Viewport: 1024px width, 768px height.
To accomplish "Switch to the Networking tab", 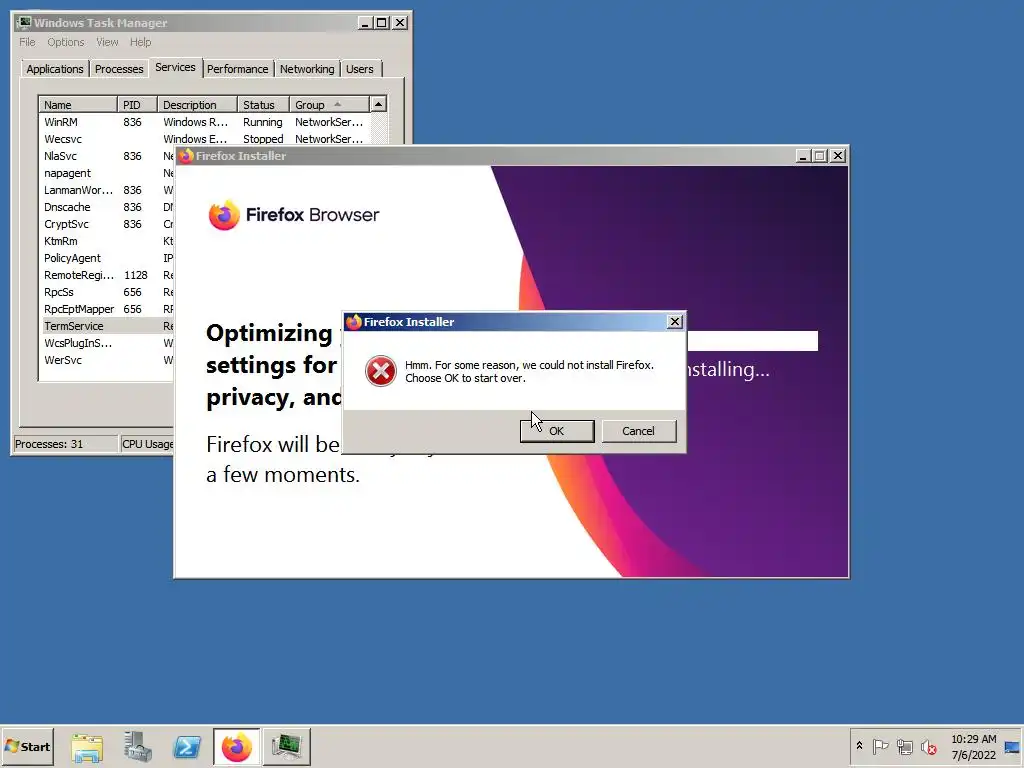I will 307,69.
